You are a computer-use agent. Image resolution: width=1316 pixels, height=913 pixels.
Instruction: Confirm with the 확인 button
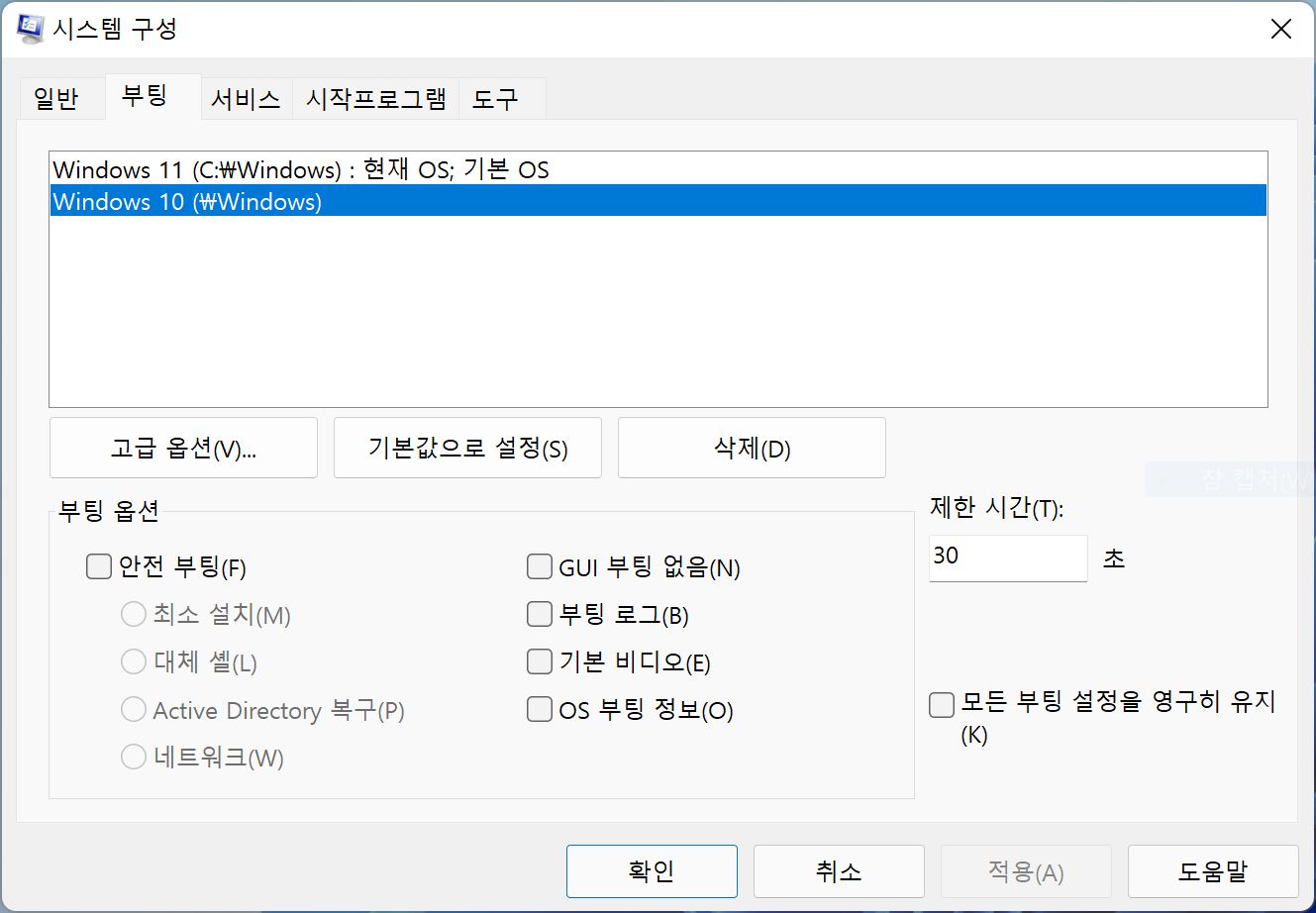coord(652,871)
